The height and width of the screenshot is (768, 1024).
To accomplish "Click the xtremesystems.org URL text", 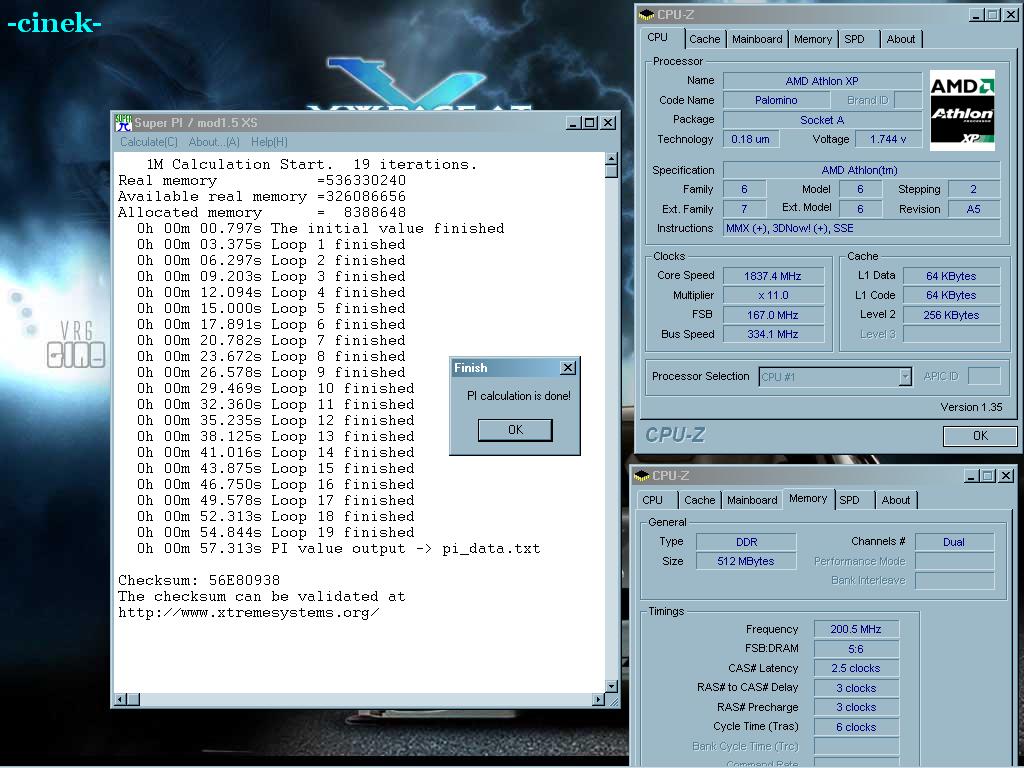I will [x=249, y=613].
